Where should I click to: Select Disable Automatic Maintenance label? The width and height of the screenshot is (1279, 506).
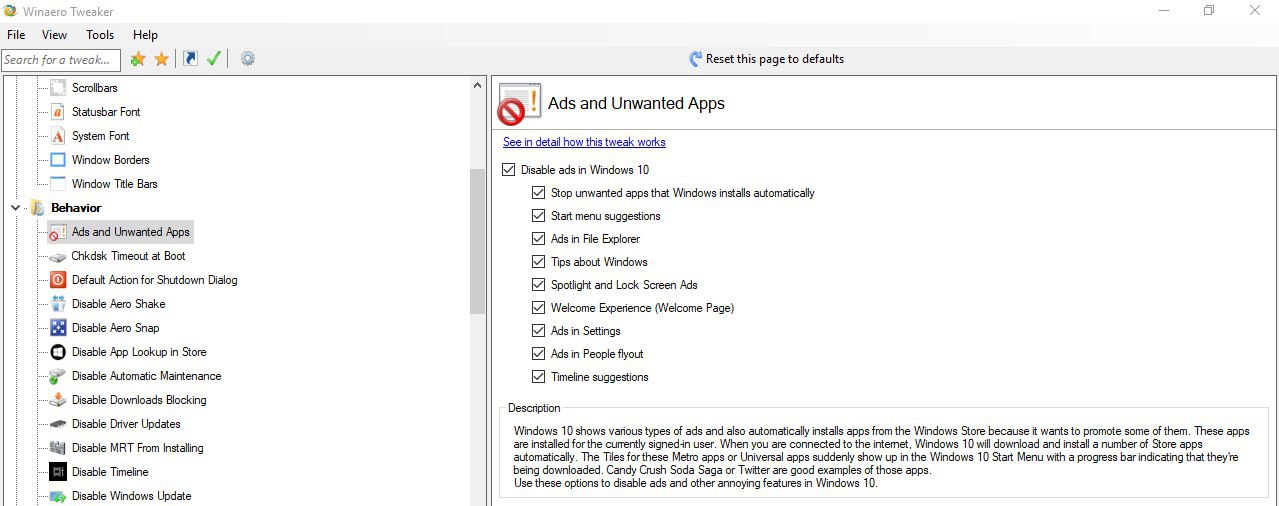pyautogui.click(x=147, y=376)
